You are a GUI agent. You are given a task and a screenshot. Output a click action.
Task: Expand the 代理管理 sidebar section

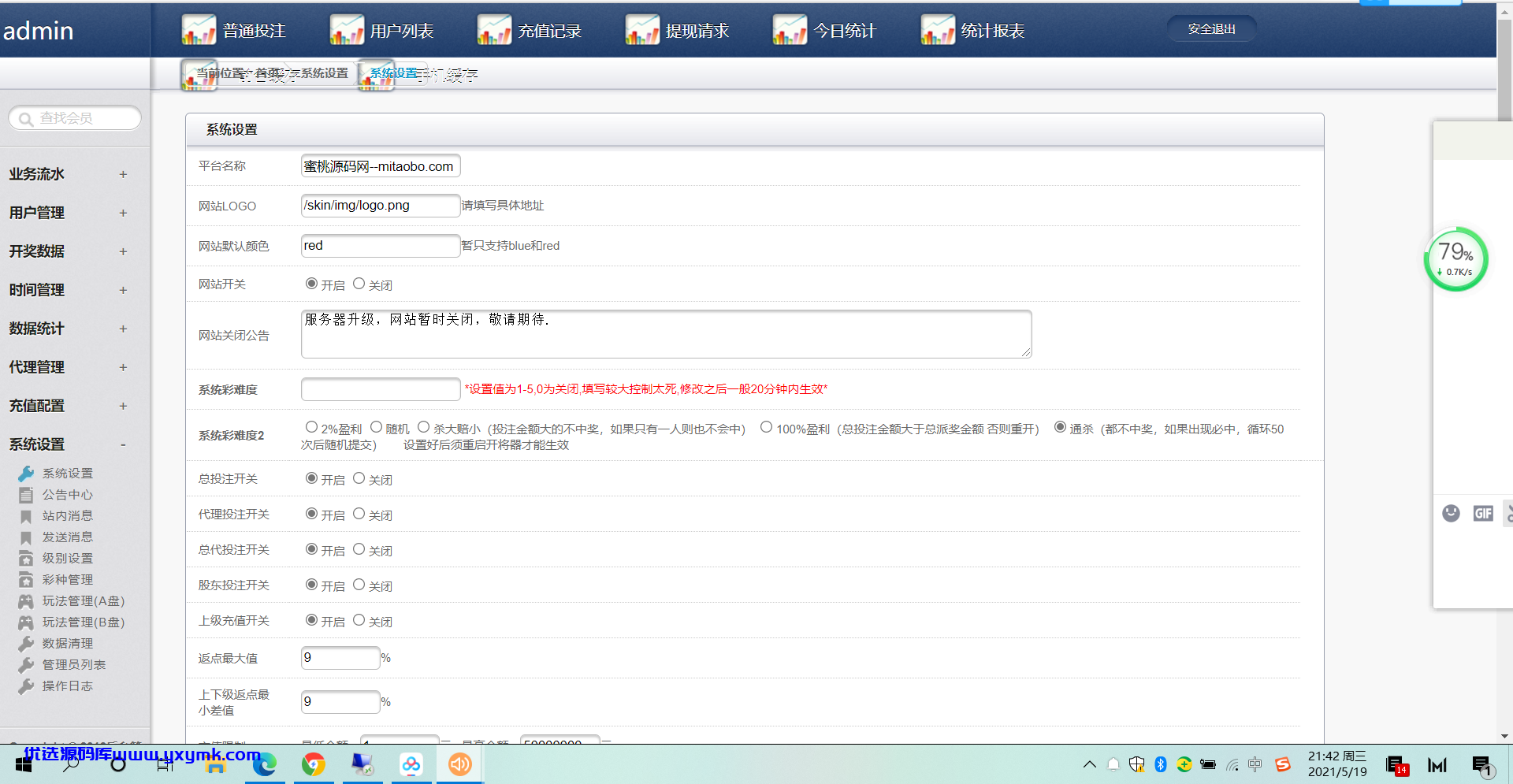coord(123,367)
